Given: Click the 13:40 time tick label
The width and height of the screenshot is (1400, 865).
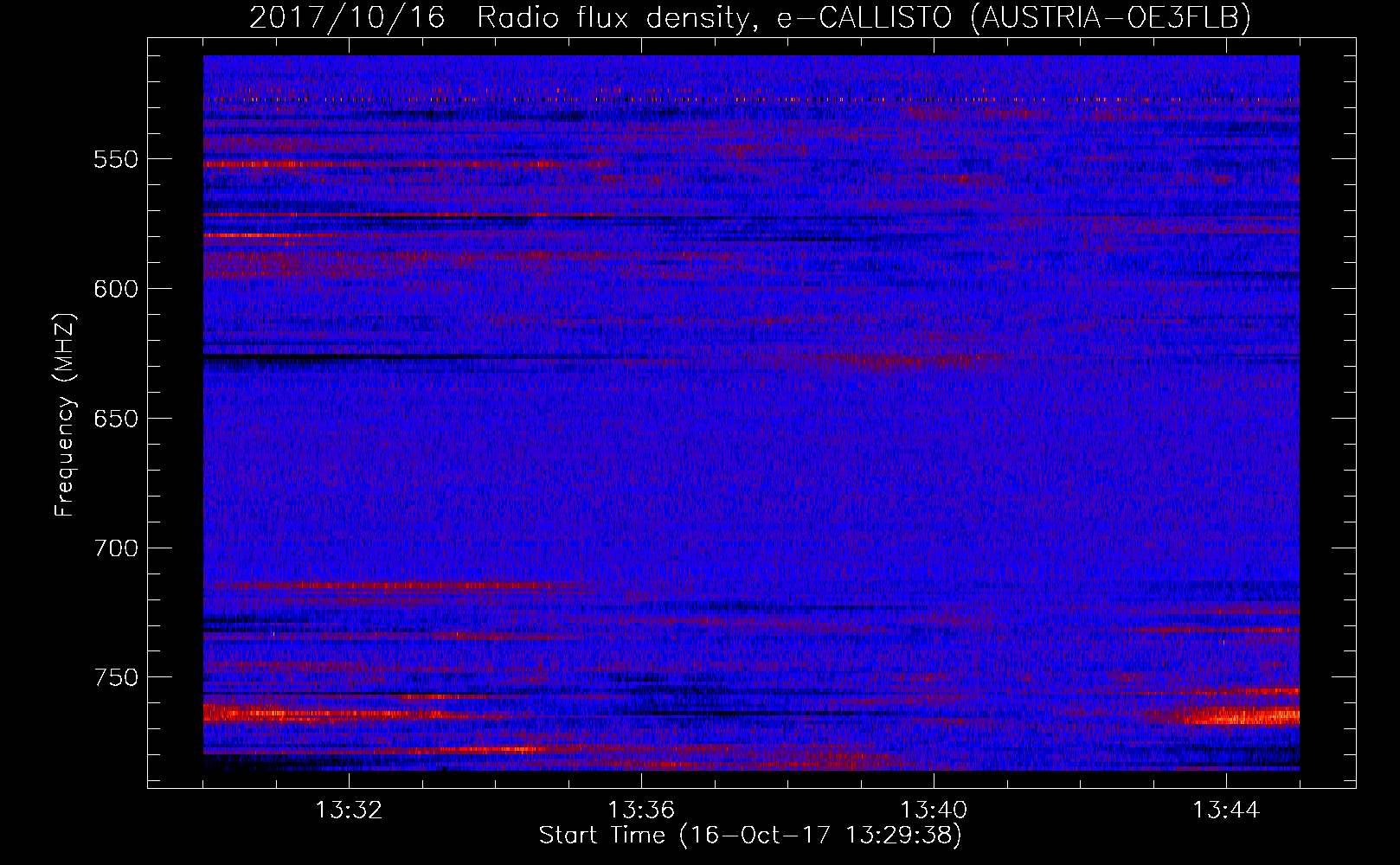Looking at the screenshot, I should 934,811.
